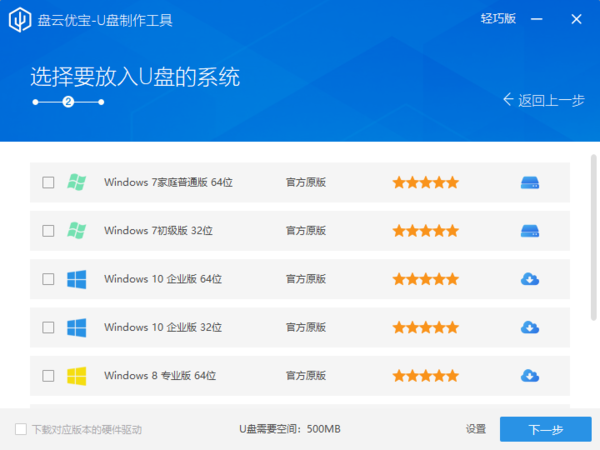This screenshot has height=450, width=600.
Task: Click the 盘云优宝 app logo icon
Action: [20, 20]
